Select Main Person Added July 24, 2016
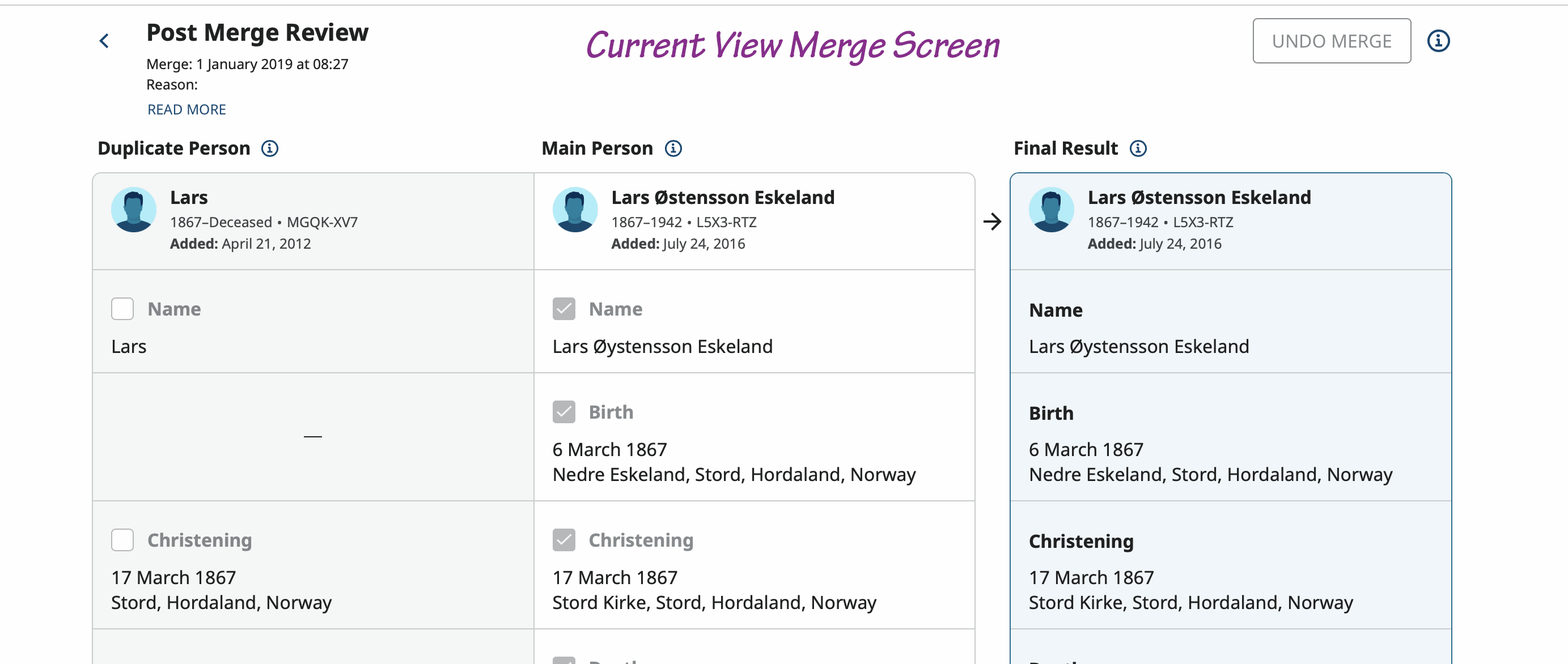This screenshot has width=1568, height=664. 678,244
